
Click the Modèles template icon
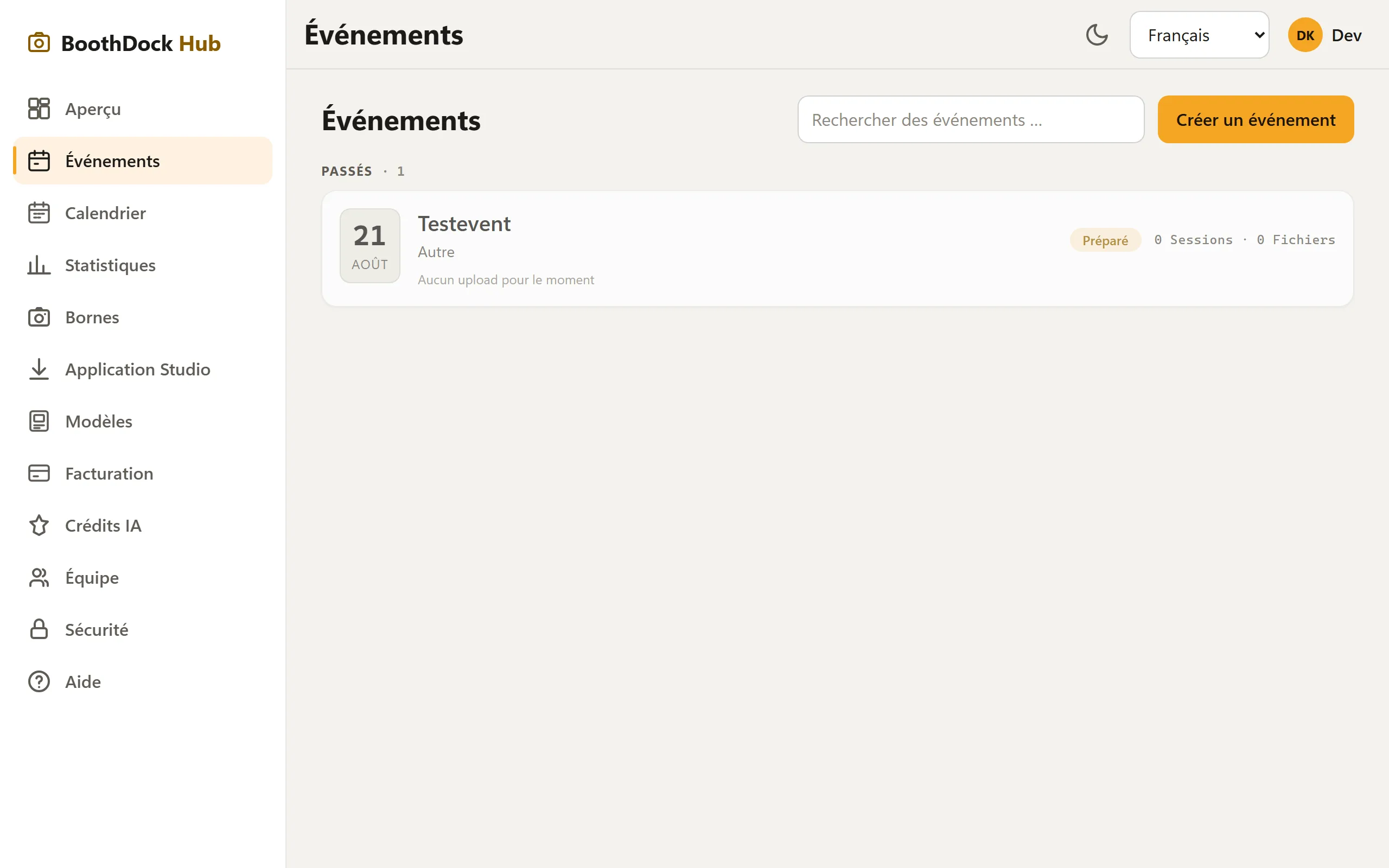[39, 422]
